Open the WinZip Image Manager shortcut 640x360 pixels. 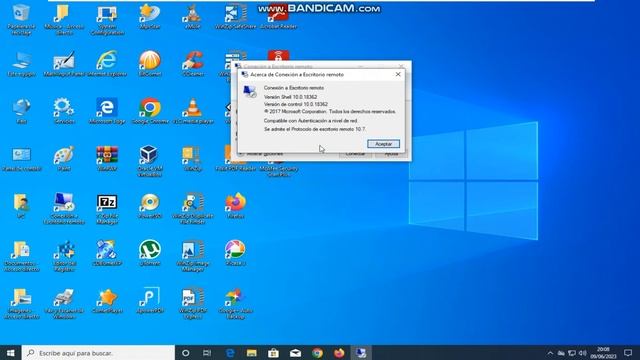click(193, 256)
